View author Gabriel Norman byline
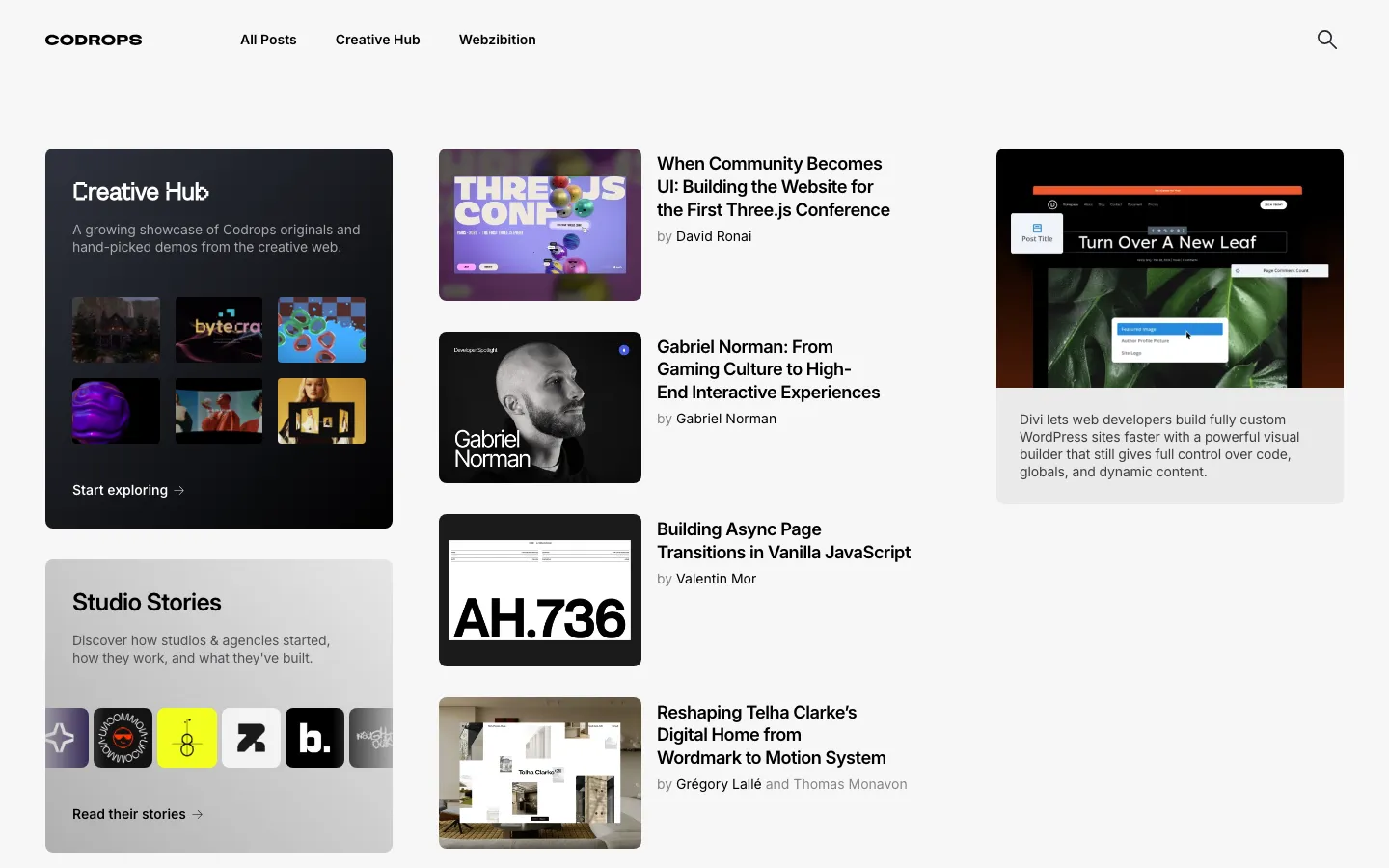This screenshot has width=1389, height=868. click(x=726, y=419)
